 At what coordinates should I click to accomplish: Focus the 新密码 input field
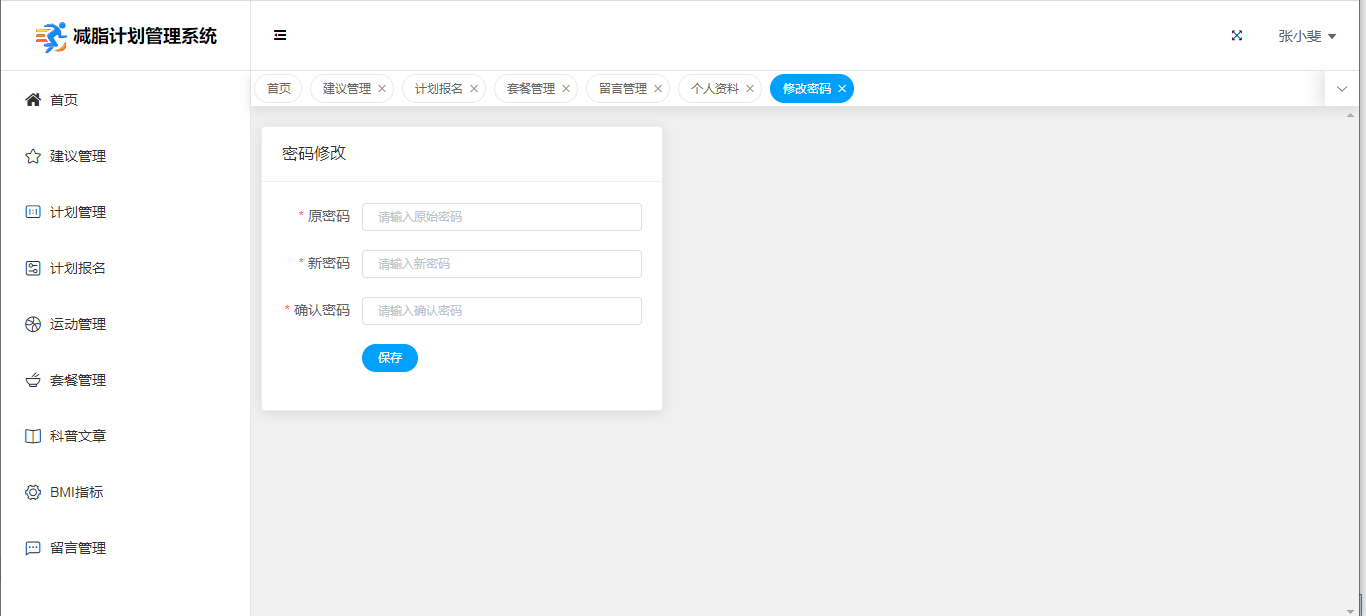click(x=502, y=264)
